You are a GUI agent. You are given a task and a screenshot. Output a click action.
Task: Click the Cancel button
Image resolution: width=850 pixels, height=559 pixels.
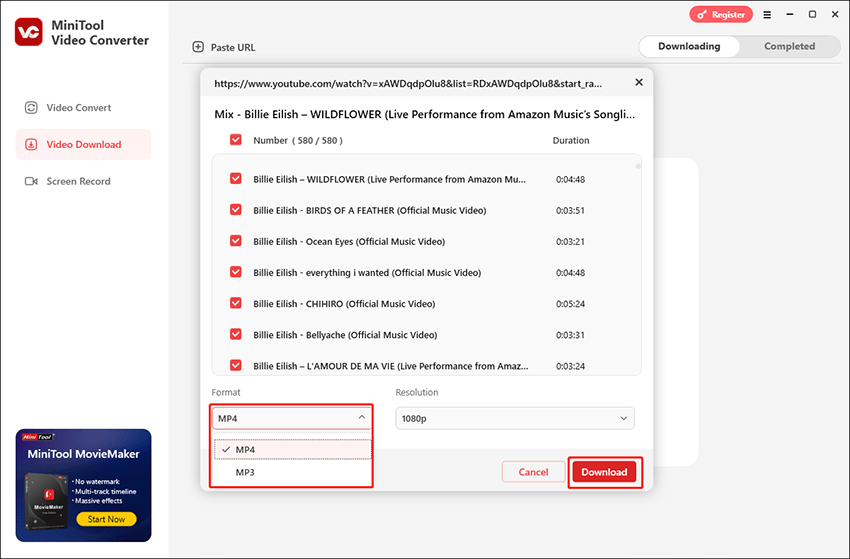click(533, 472)
